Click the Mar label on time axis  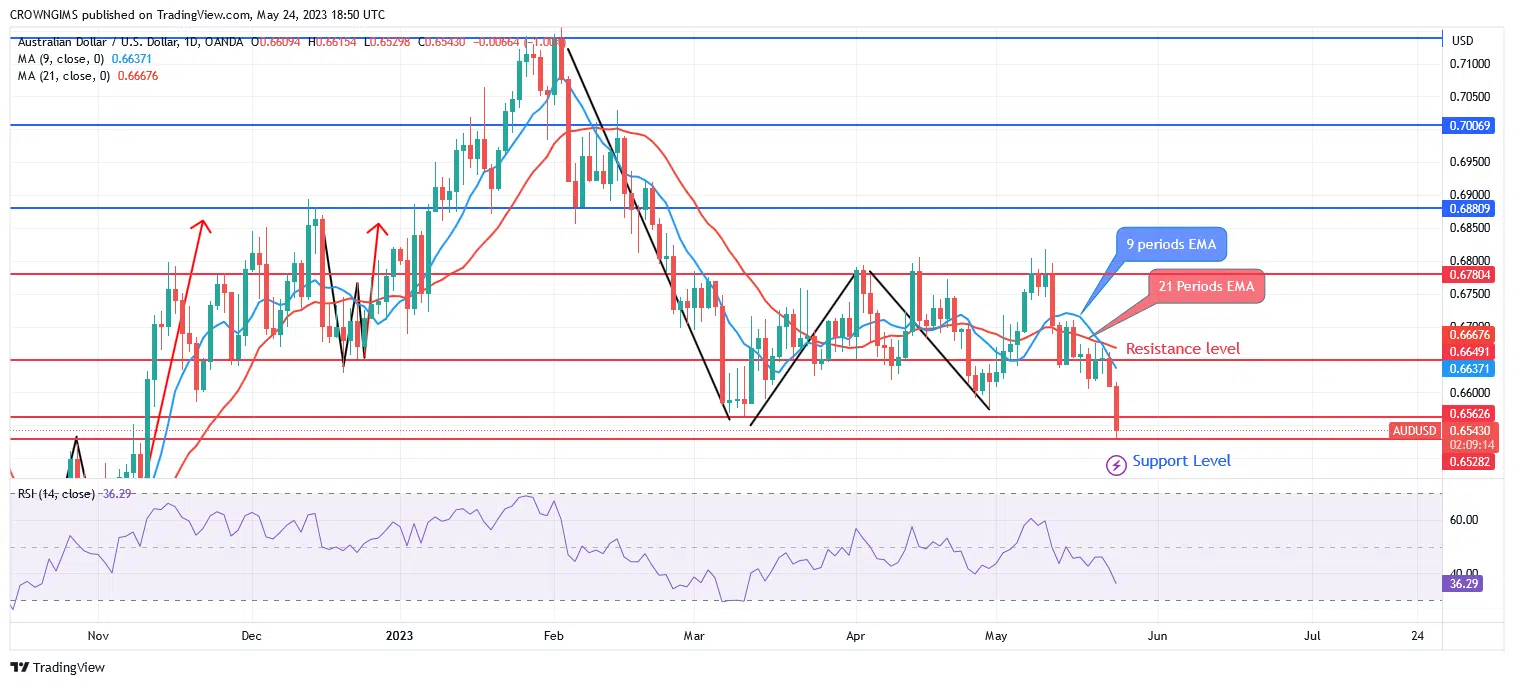tap(693, 636)
